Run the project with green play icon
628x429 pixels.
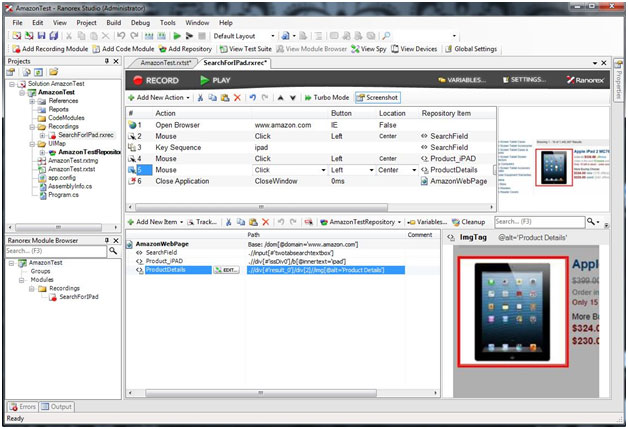pyautogui.click(x=177, y=36)
